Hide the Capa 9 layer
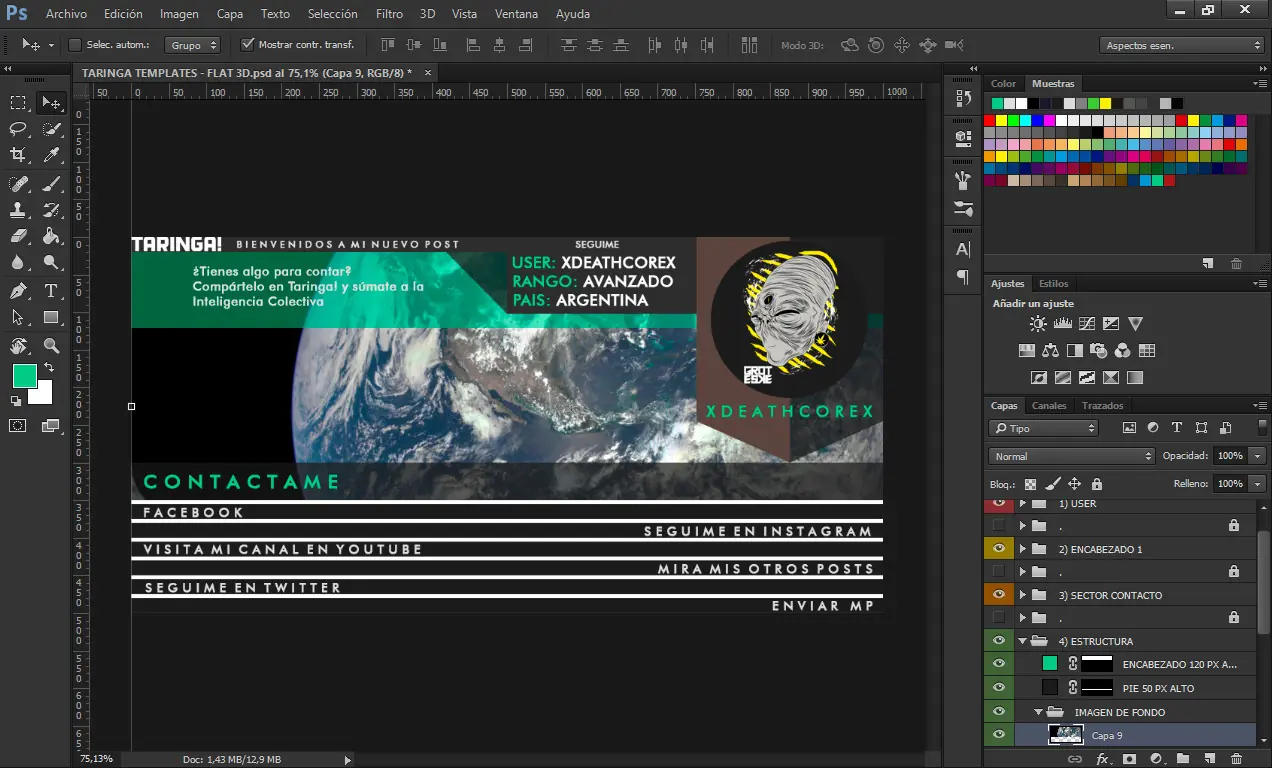 coord(998,735)
